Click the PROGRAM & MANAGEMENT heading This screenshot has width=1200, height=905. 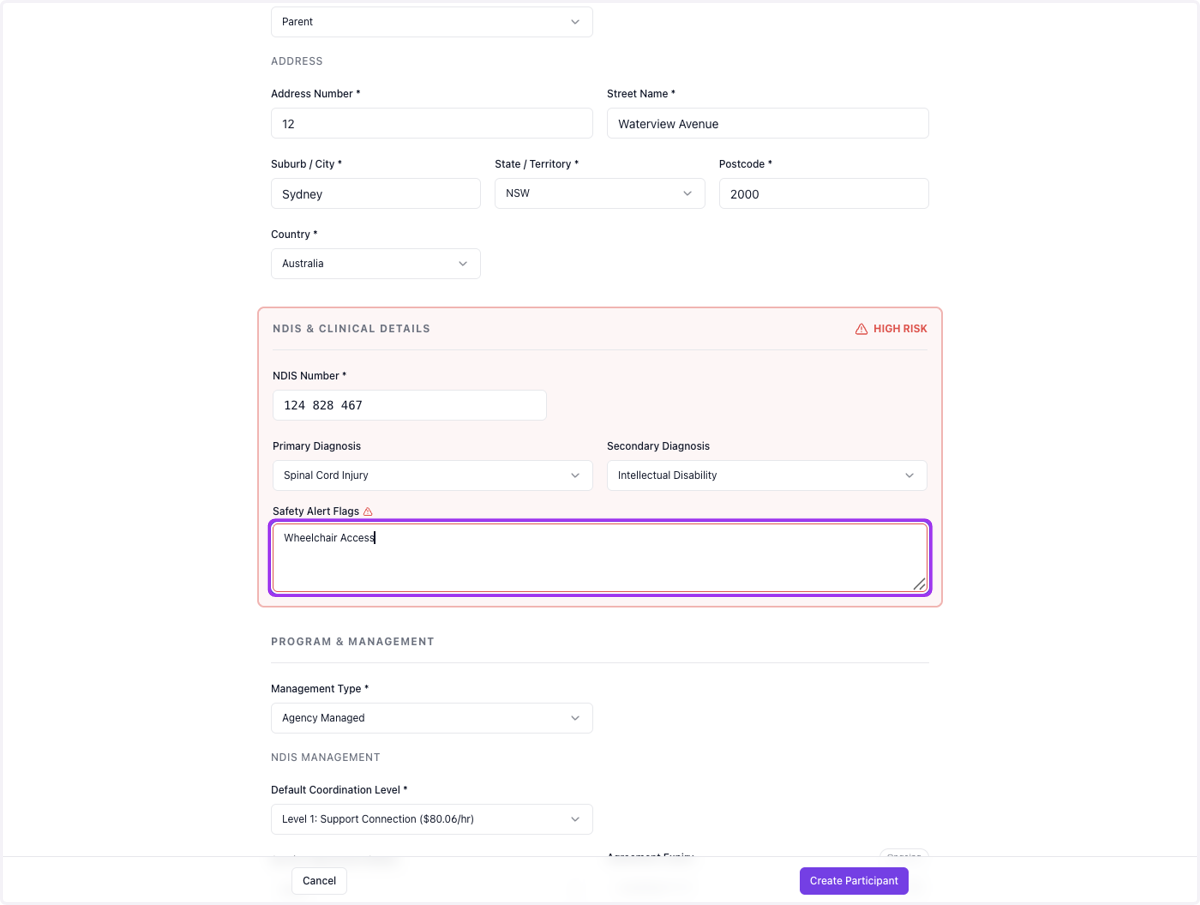pos(353,642)
